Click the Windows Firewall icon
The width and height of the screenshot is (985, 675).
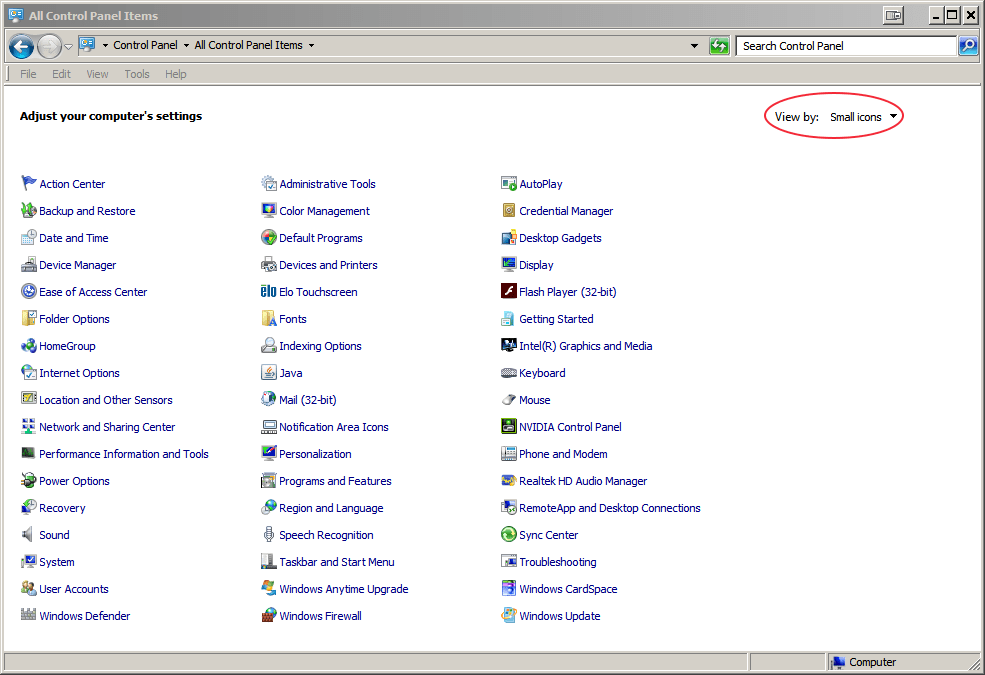[x=269, y=615]
